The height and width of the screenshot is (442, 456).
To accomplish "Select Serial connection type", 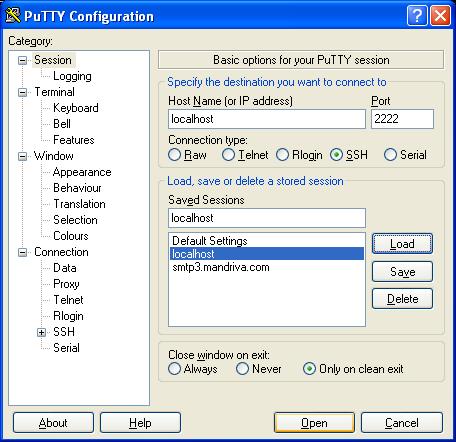I will [x=405, y=155].
